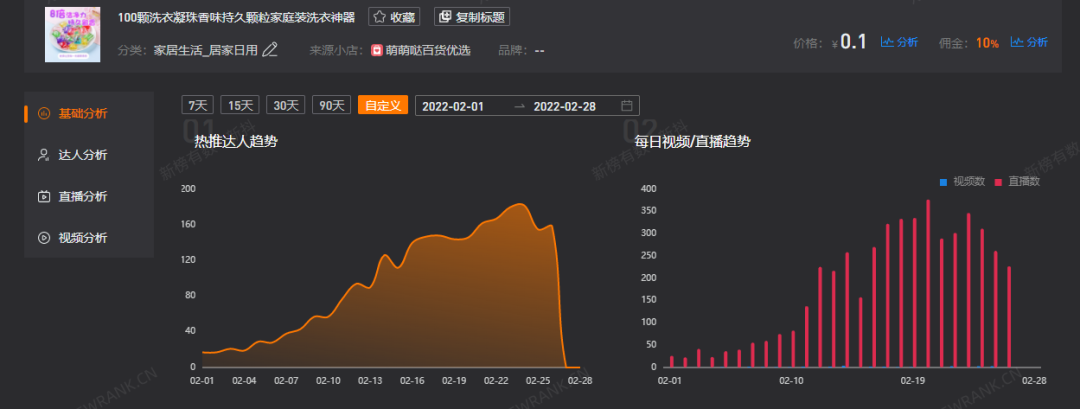Select the 基础分析 sidebar tab
Screen dimensions: 1080x409
point(89,114)
